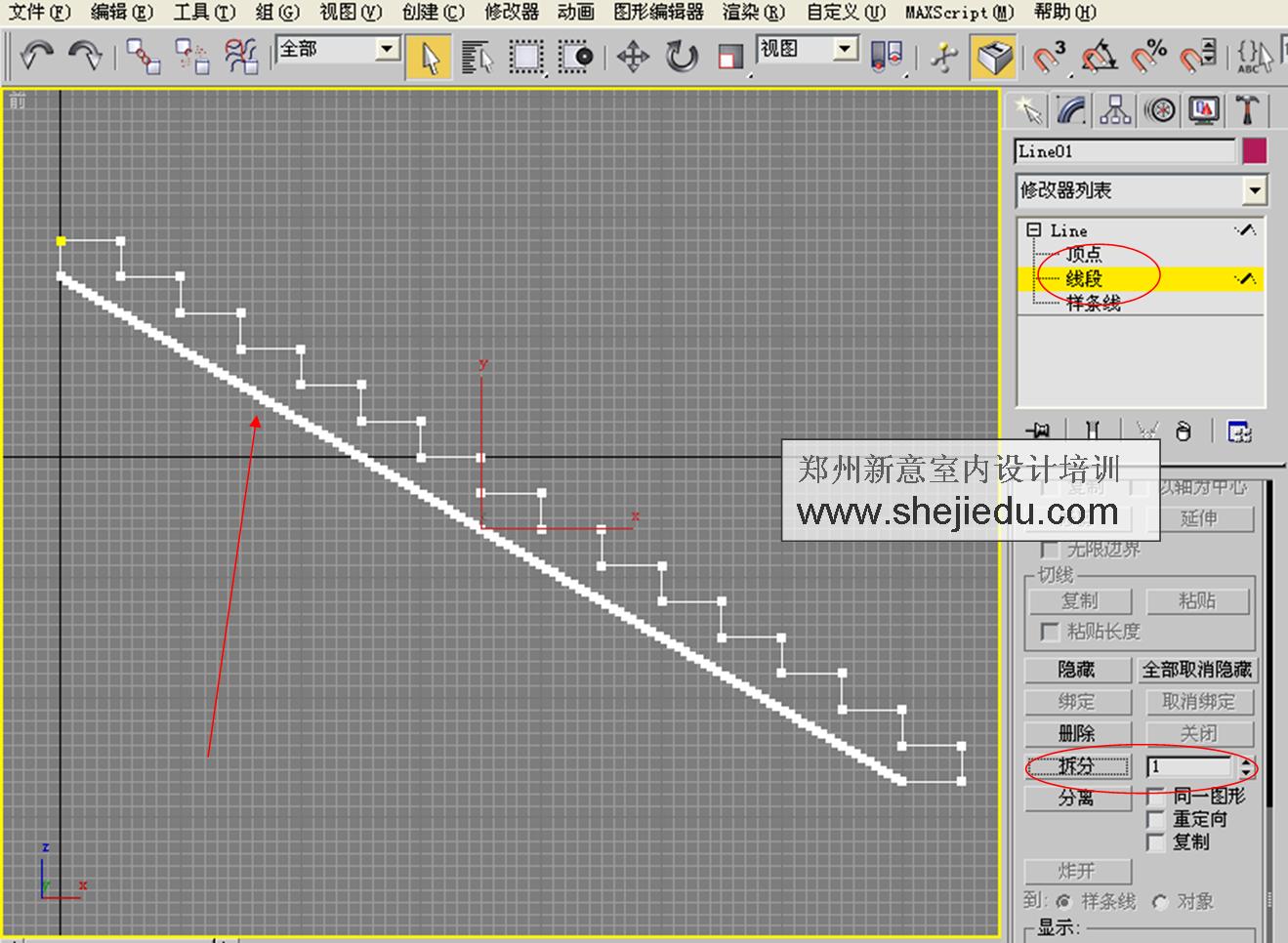The height and width of the screenshot is (943, 1288).
Task: Select the Select and Move tool
Action: (x=633, y=58)
